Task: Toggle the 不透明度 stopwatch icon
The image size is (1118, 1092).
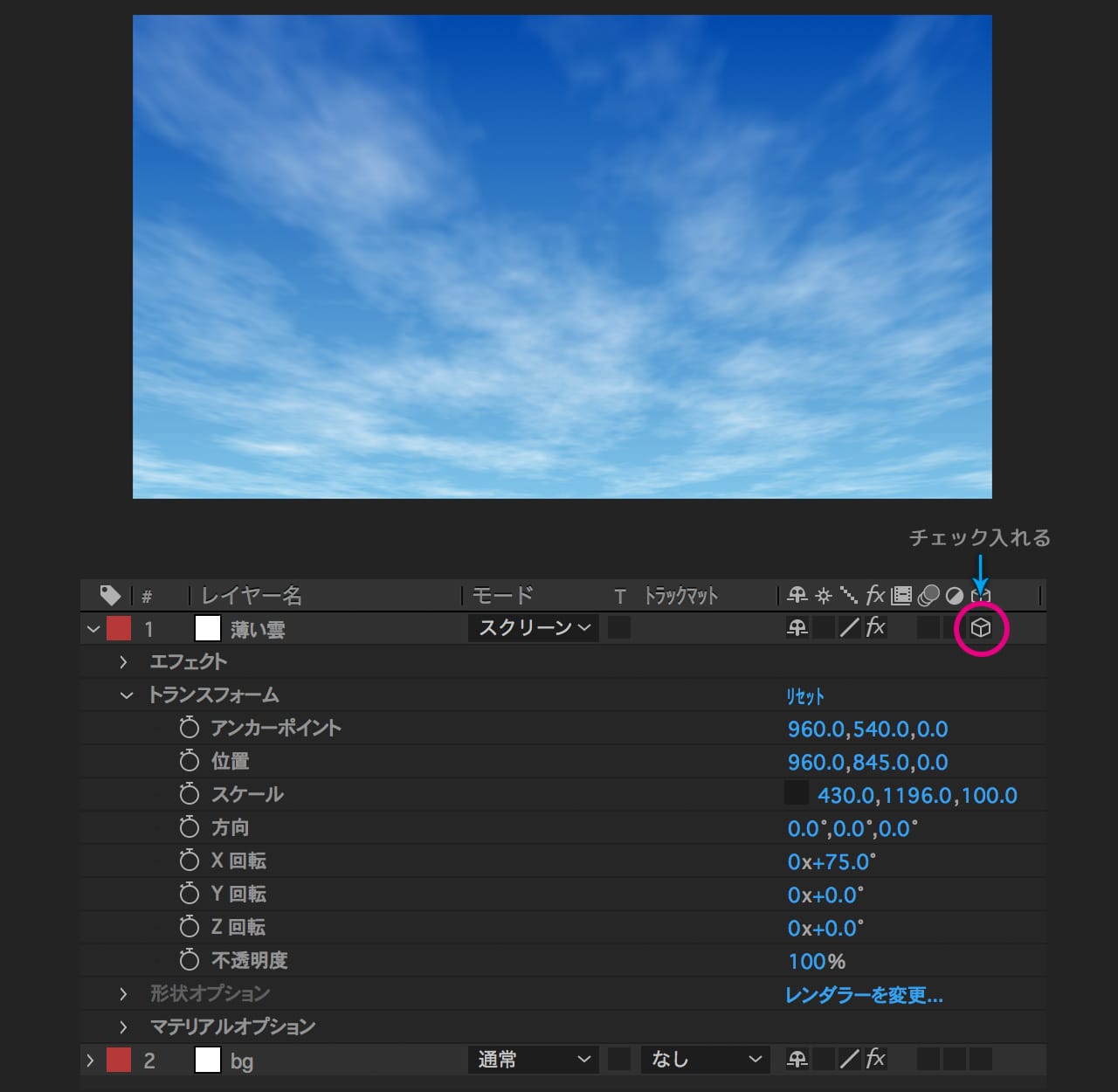Action: tap(190, 960)
